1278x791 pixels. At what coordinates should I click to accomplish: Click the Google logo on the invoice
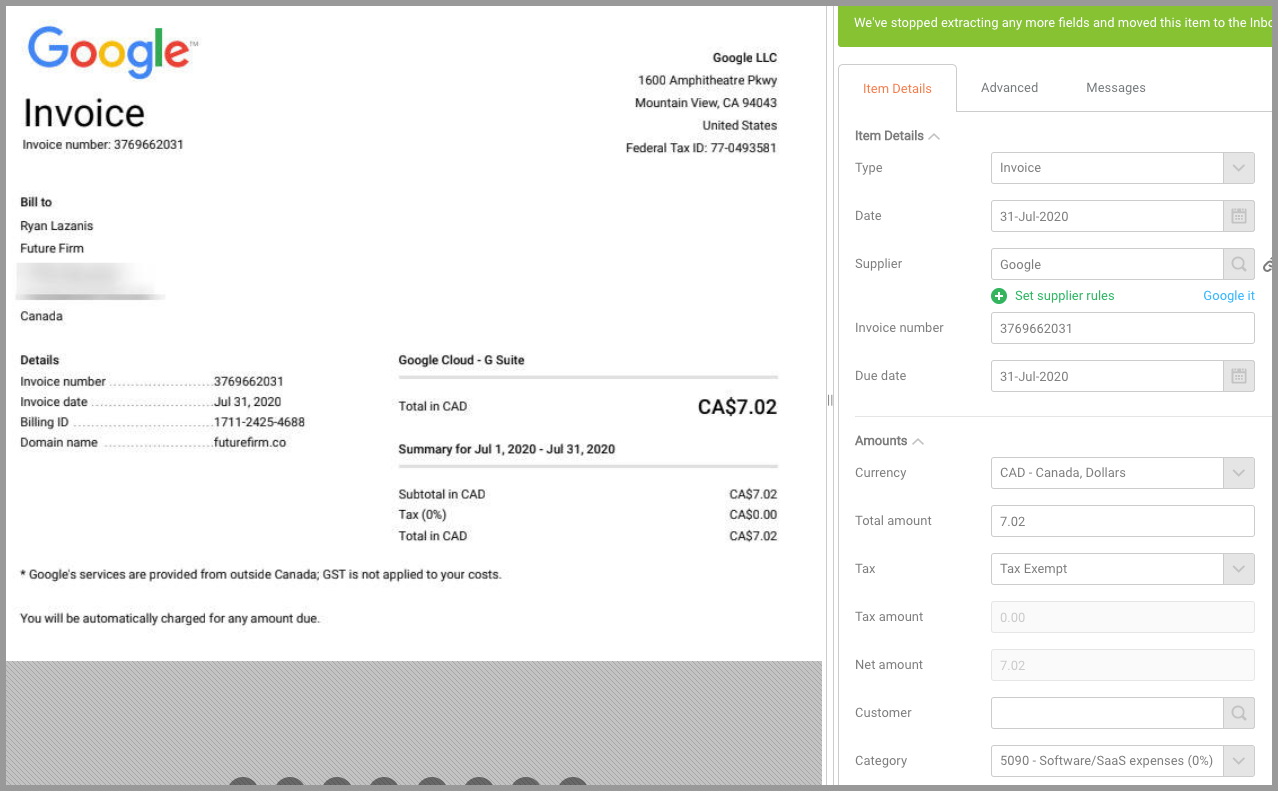(x=113, y=52)
